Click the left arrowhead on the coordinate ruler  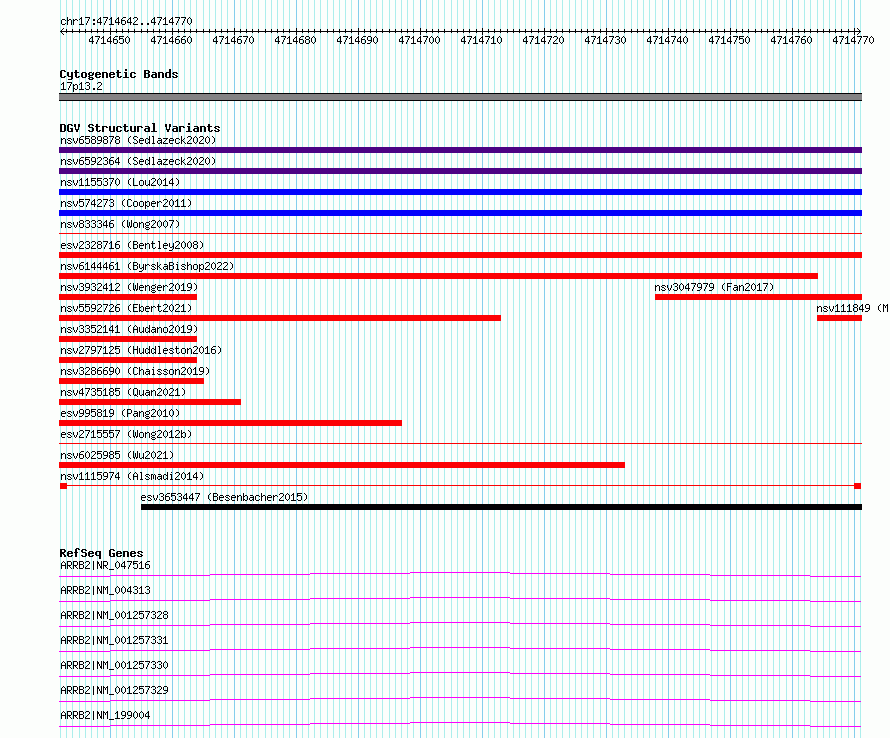pyautogui.click(x=62, y=31)
